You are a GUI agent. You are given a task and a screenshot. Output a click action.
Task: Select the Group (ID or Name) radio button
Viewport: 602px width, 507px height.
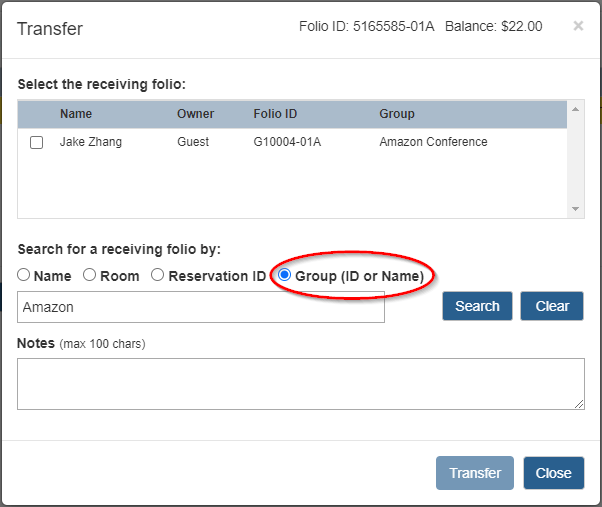[285, 275]
